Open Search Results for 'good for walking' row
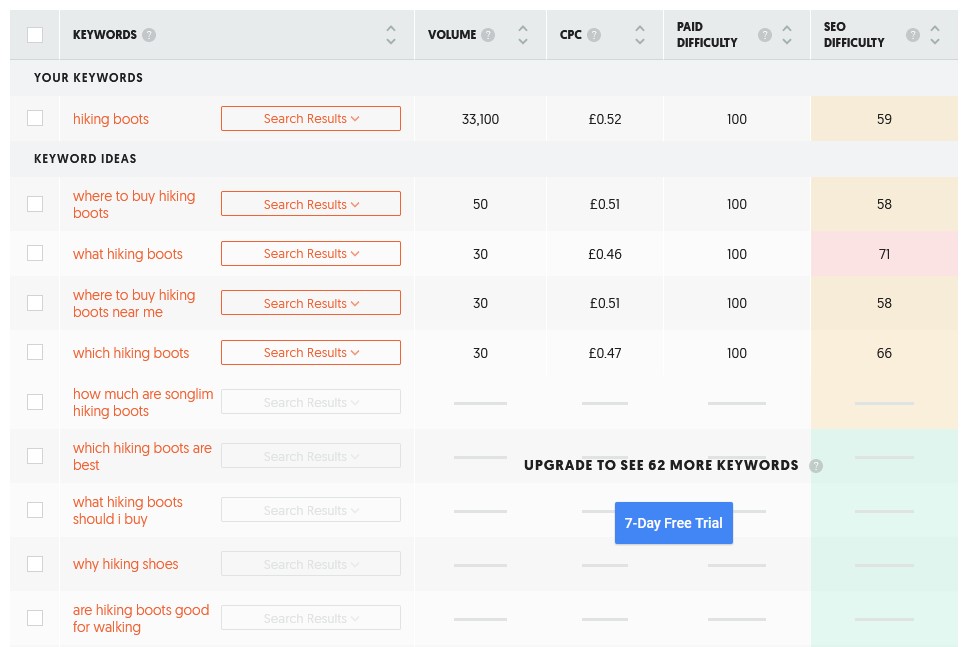 click(x=311, y=618)
